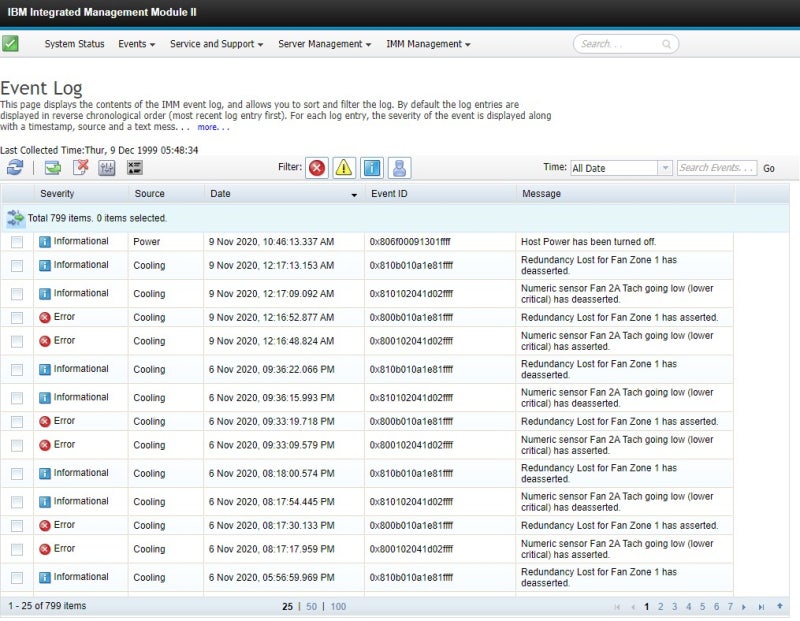The image size is (800, 621).
Task: Toggle the Error severity filter
Action: coord(317,168)
